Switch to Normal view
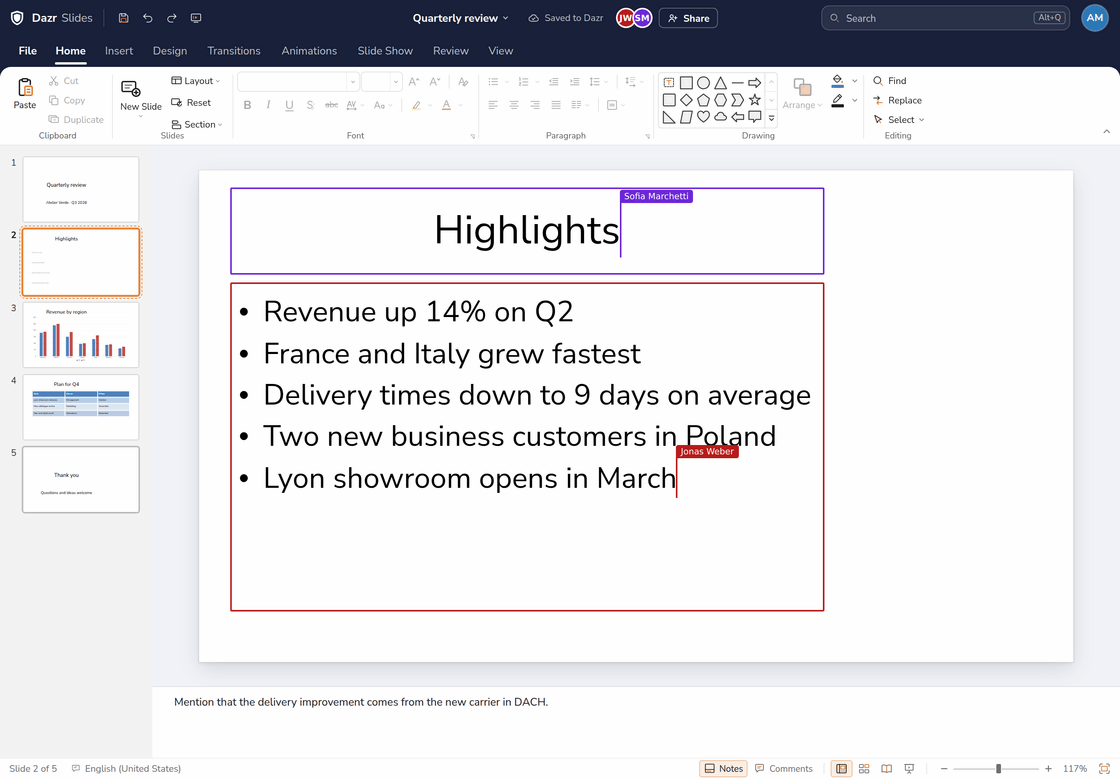 point(841,769)
